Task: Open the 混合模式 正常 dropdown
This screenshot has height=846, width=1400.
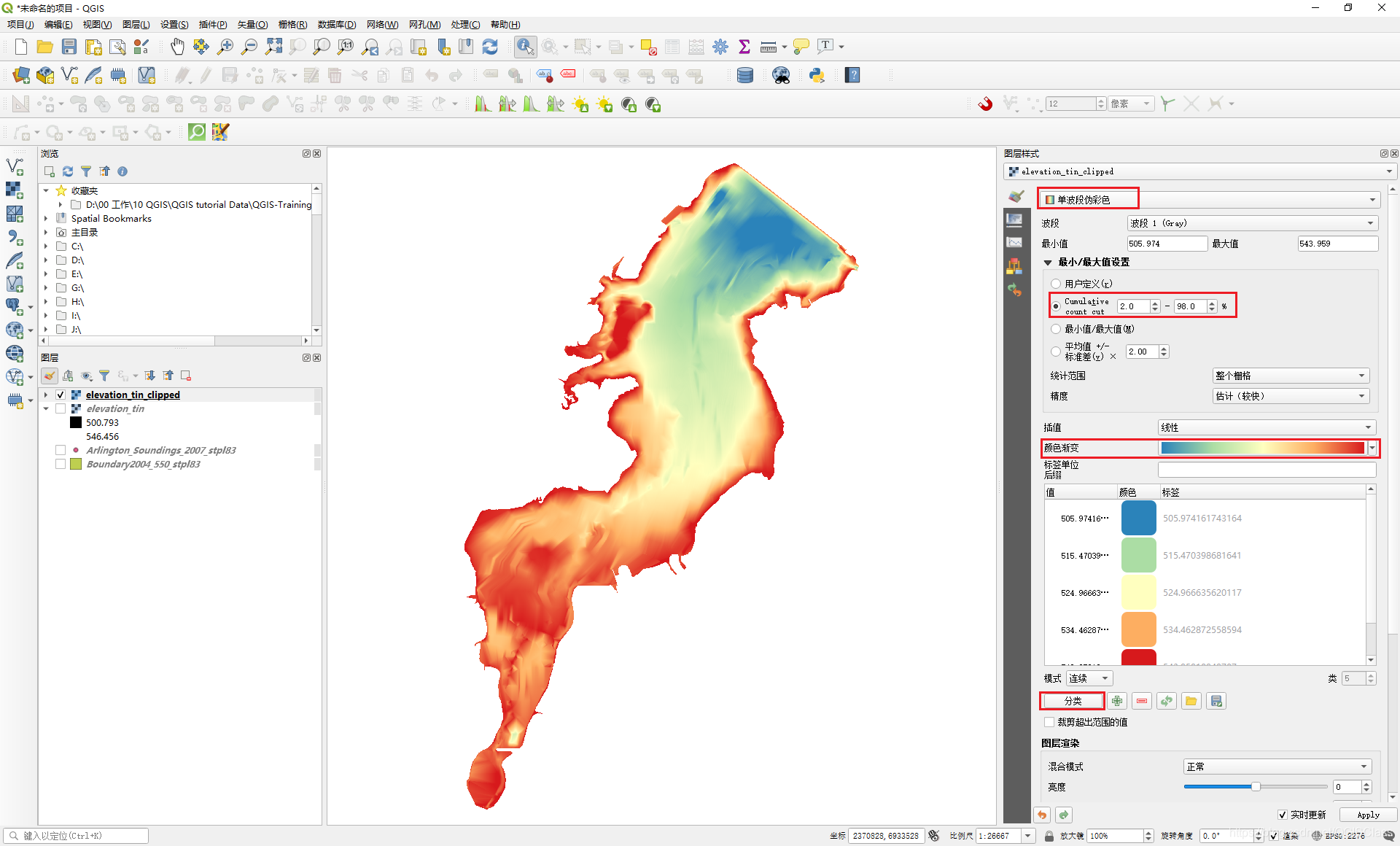Action: click(1277, 767)
